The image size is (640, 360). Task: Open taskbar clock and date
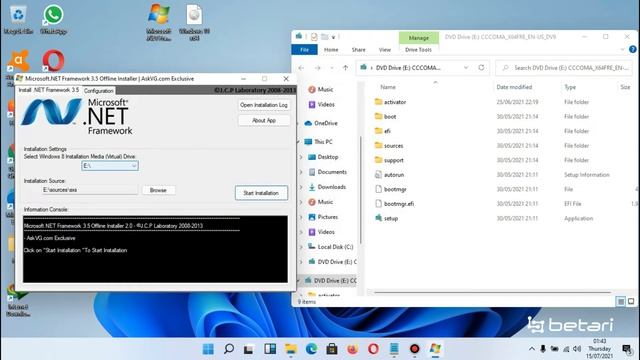(600, 349)
